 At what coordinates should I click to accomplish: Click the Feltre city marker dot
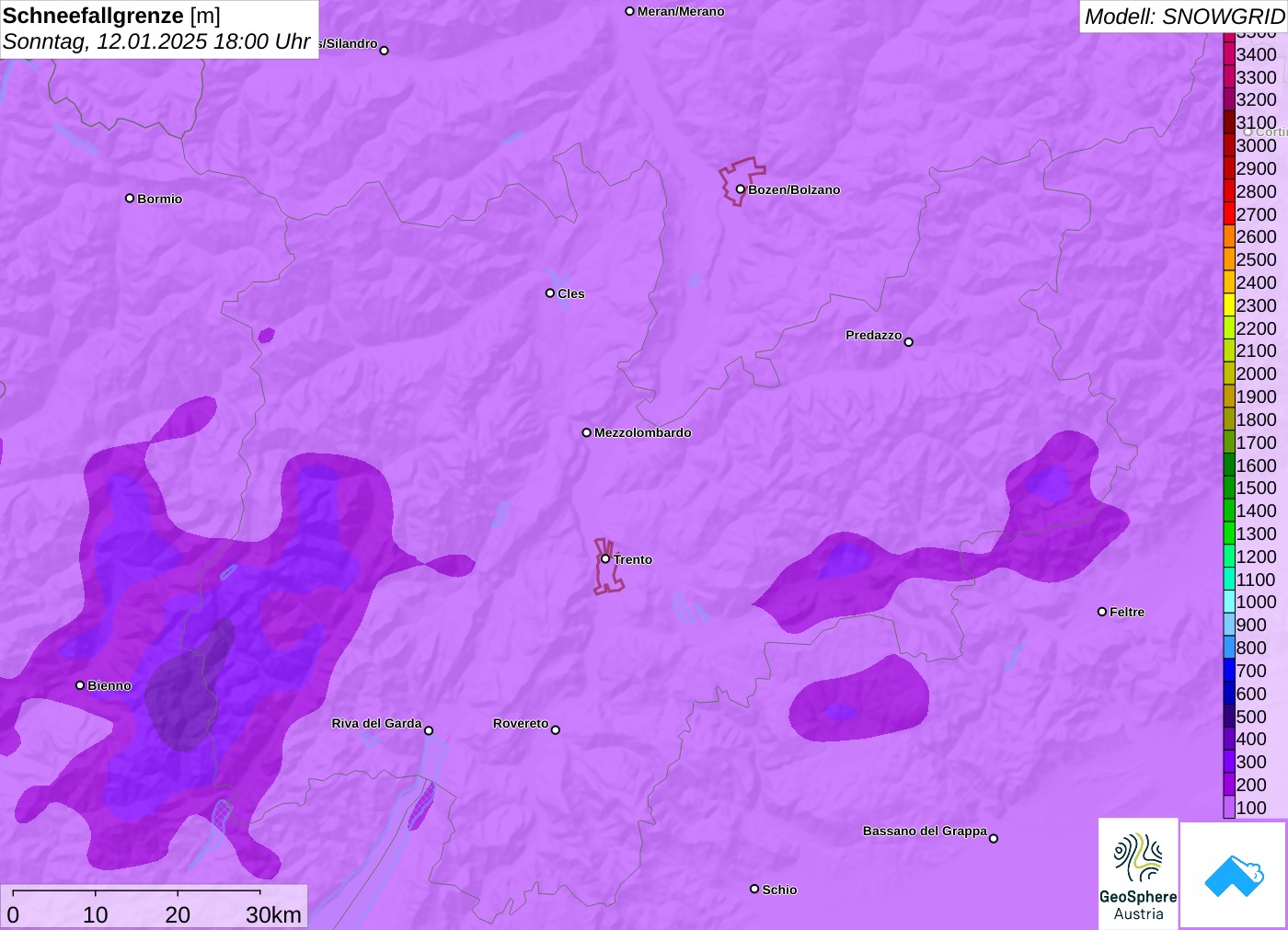click(x=1102, y=612)
